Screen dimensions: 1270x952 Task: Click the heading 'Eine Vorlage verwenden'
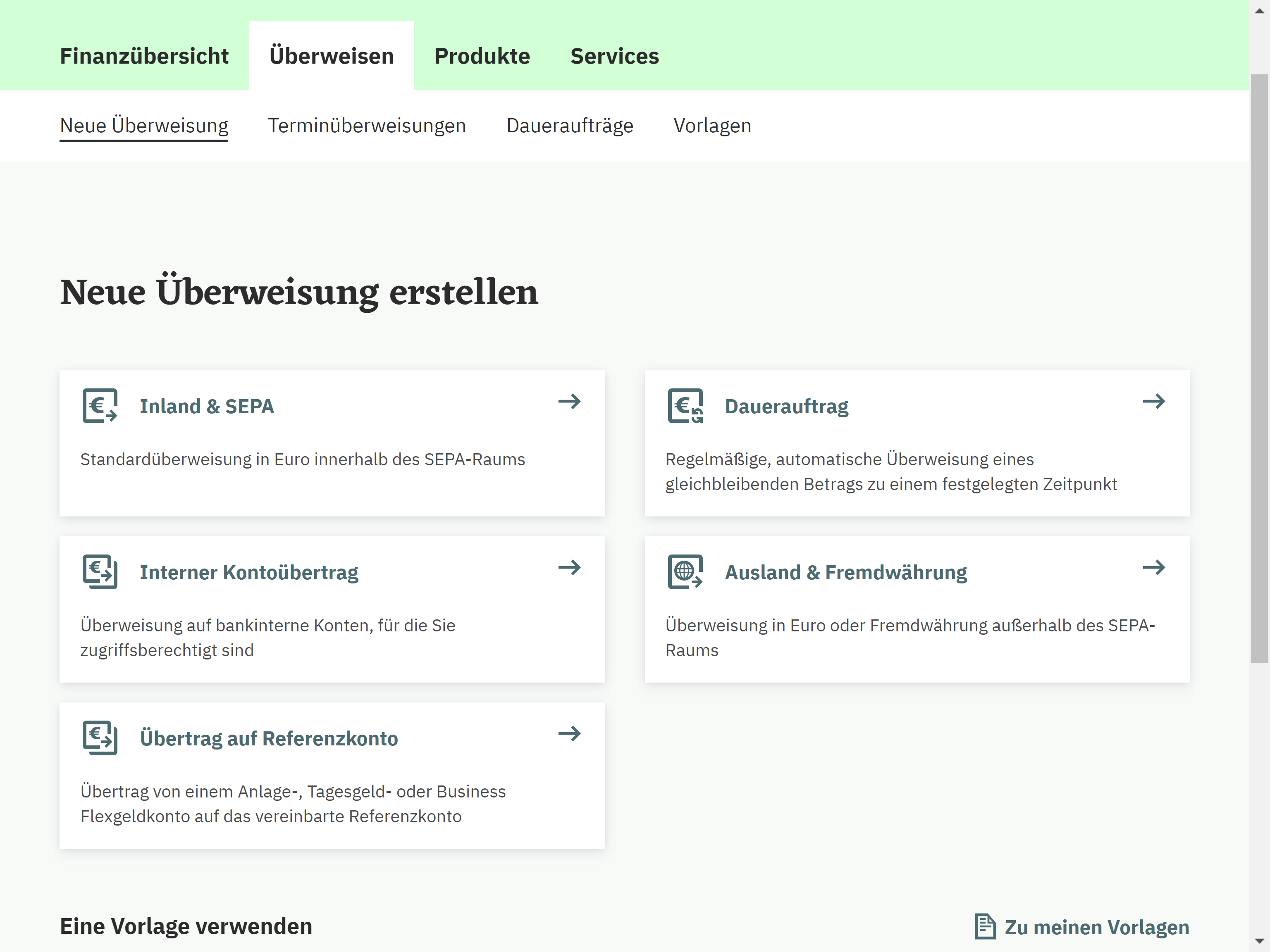186,927
